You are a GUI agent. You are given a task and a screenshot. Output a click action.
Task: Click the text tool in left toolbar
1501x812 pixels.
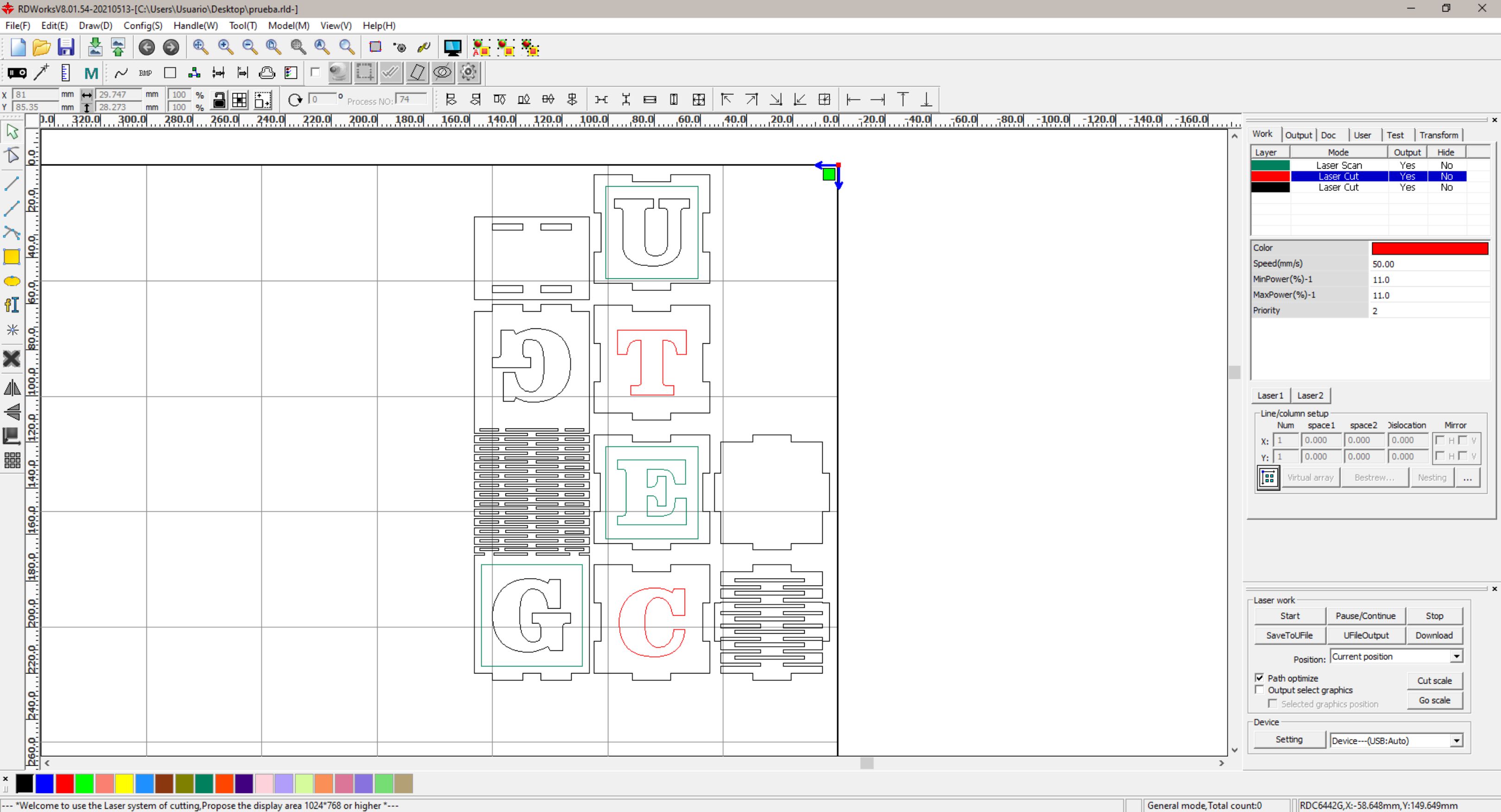tap(12, 305)
